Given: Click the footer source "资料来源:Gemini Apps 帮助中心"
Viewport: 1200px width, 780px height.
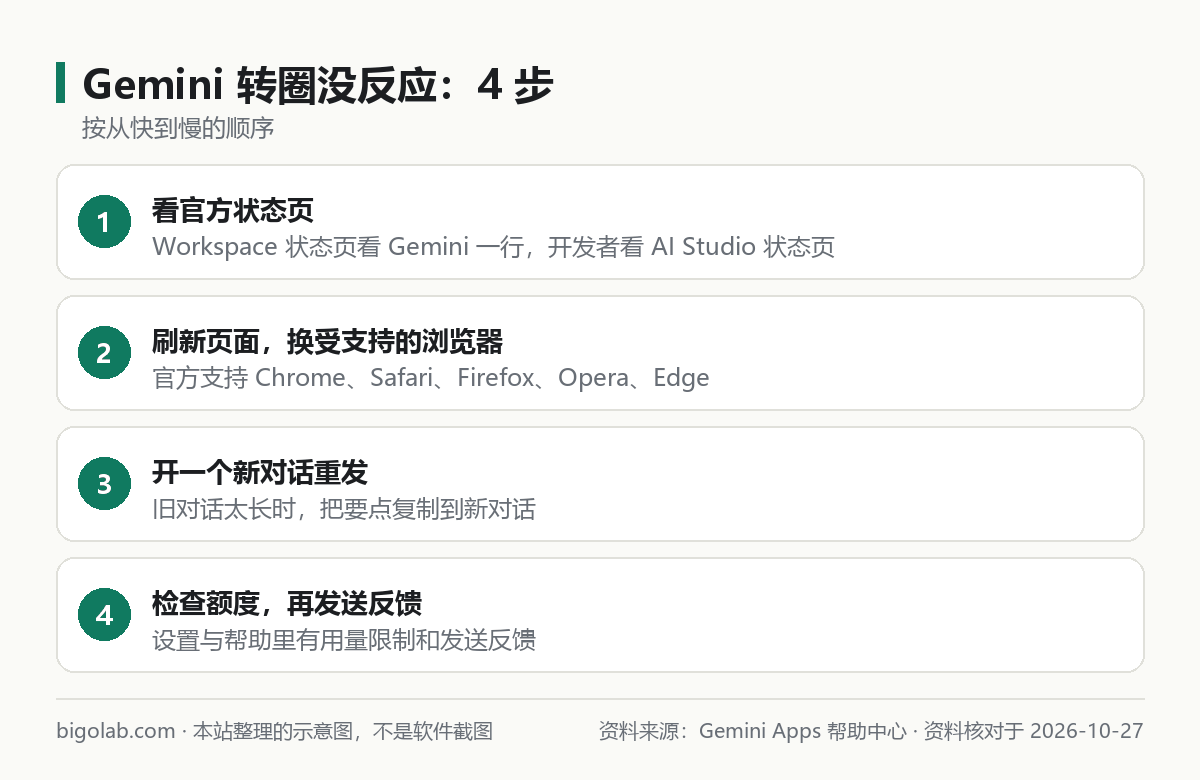Looking at the screenshot, I should click(x=752, y=731).
